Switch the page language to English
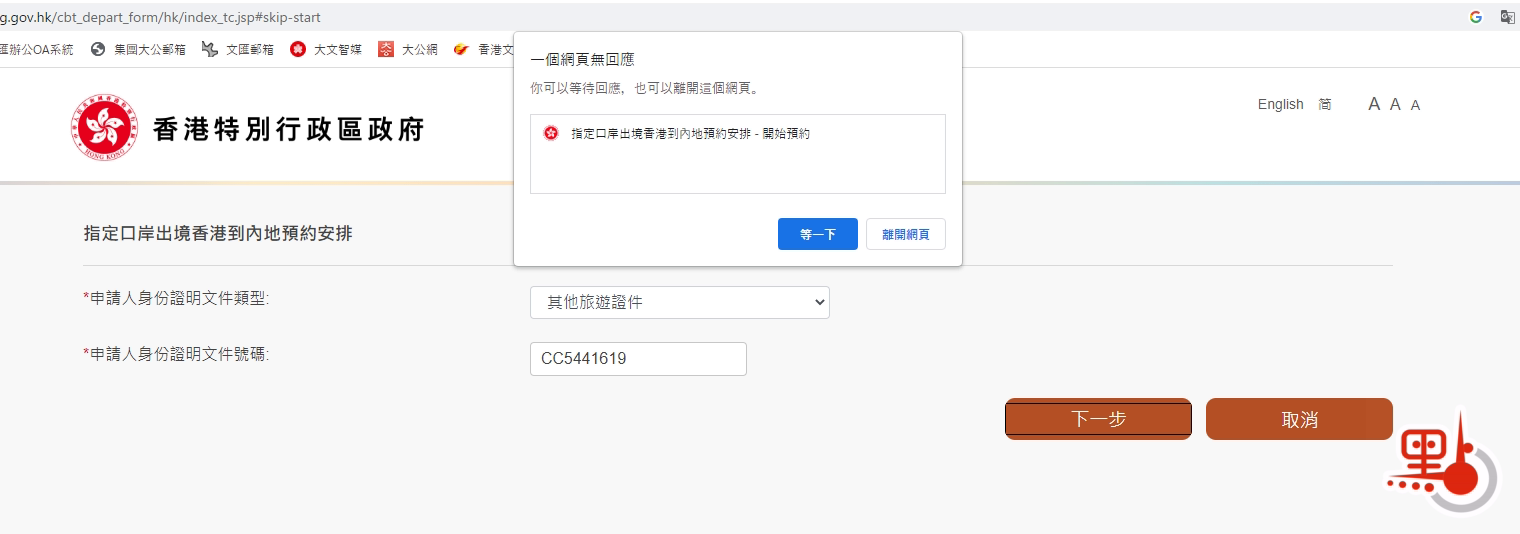This screenshot has width=1520, height=534. click(1280, 104)
